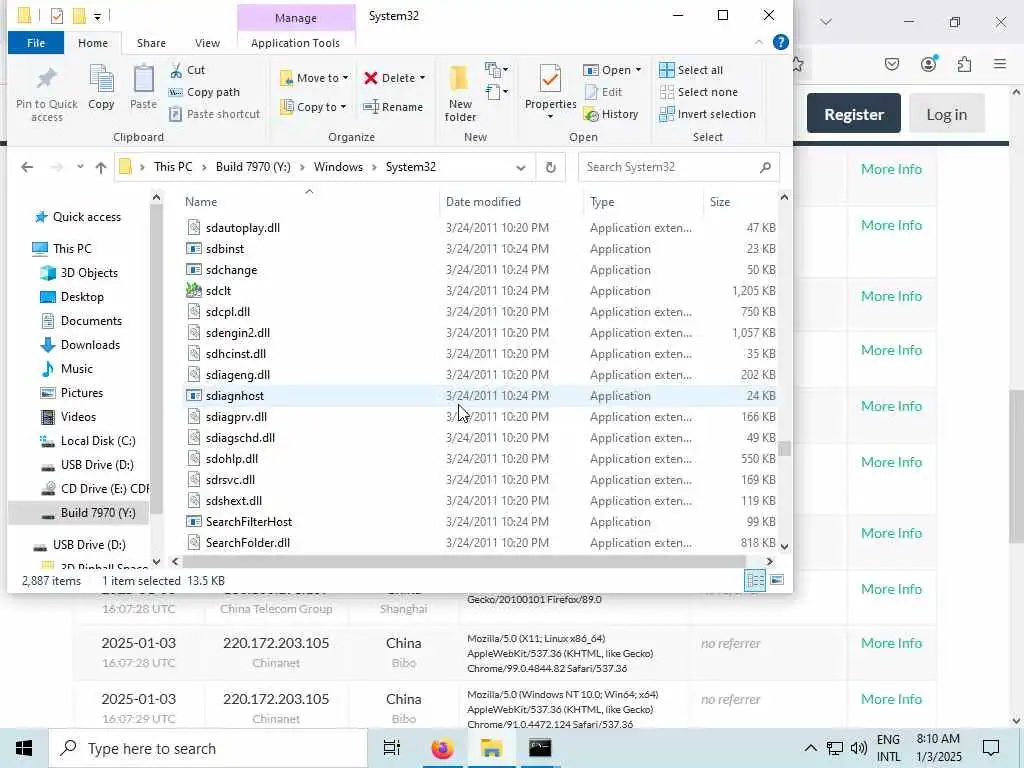Cut the selected file

pos(187,70)
